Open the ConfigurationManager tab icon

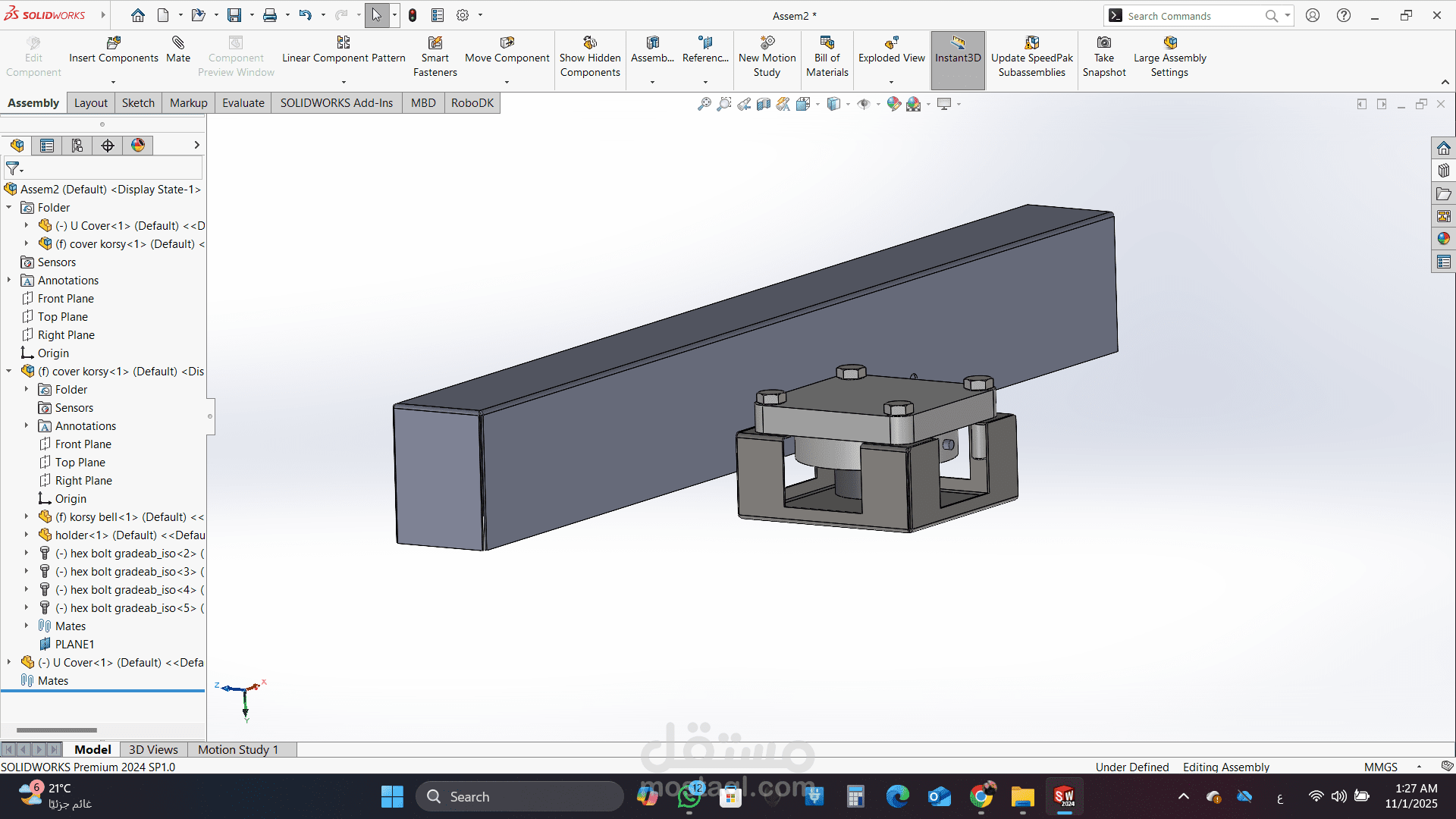click(77, 146)
